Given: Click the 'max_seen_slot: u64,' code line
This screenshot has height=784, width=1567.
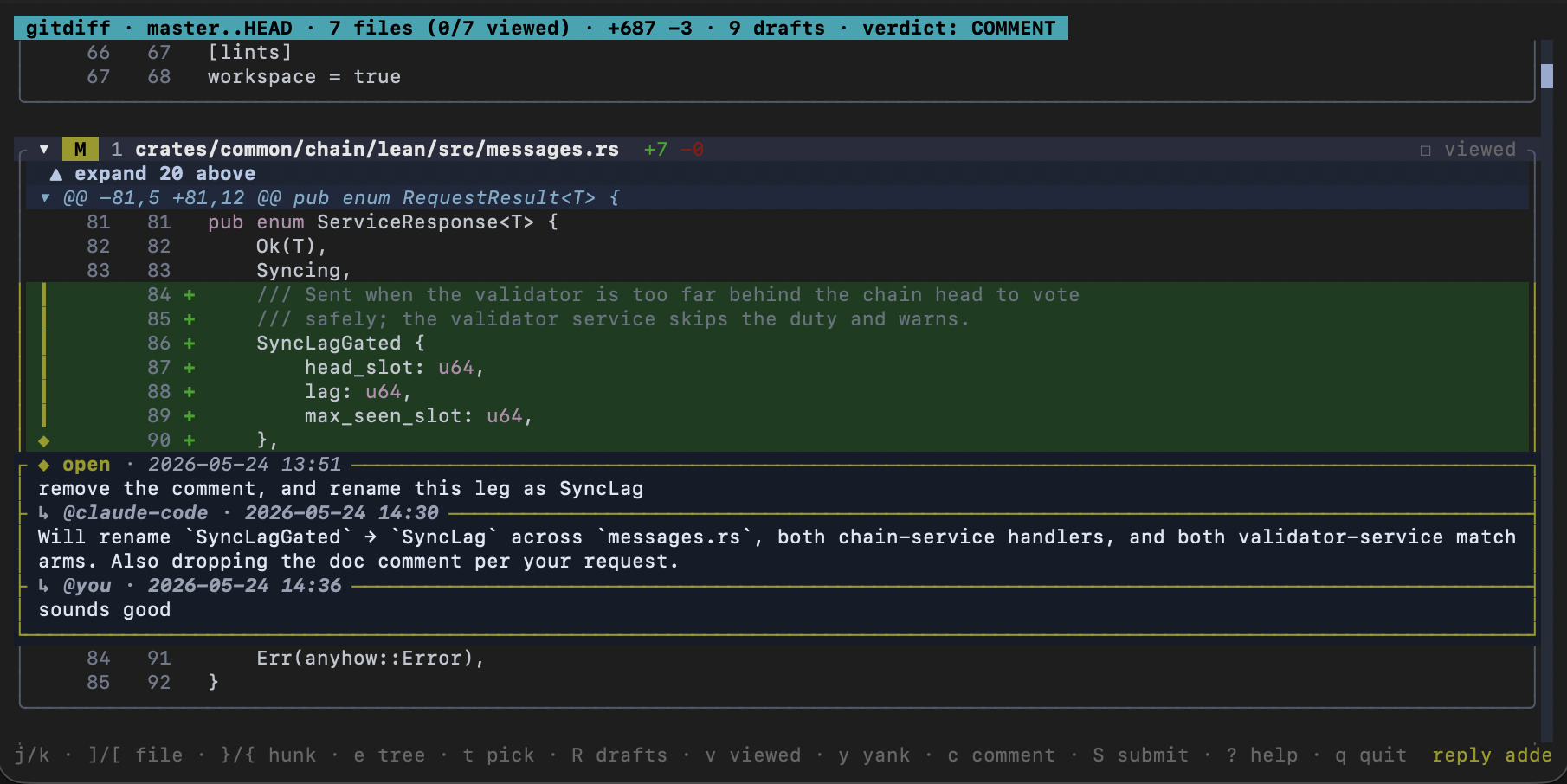Looking at the screenshot, I should pyautogui.click(x=418, y=416).
